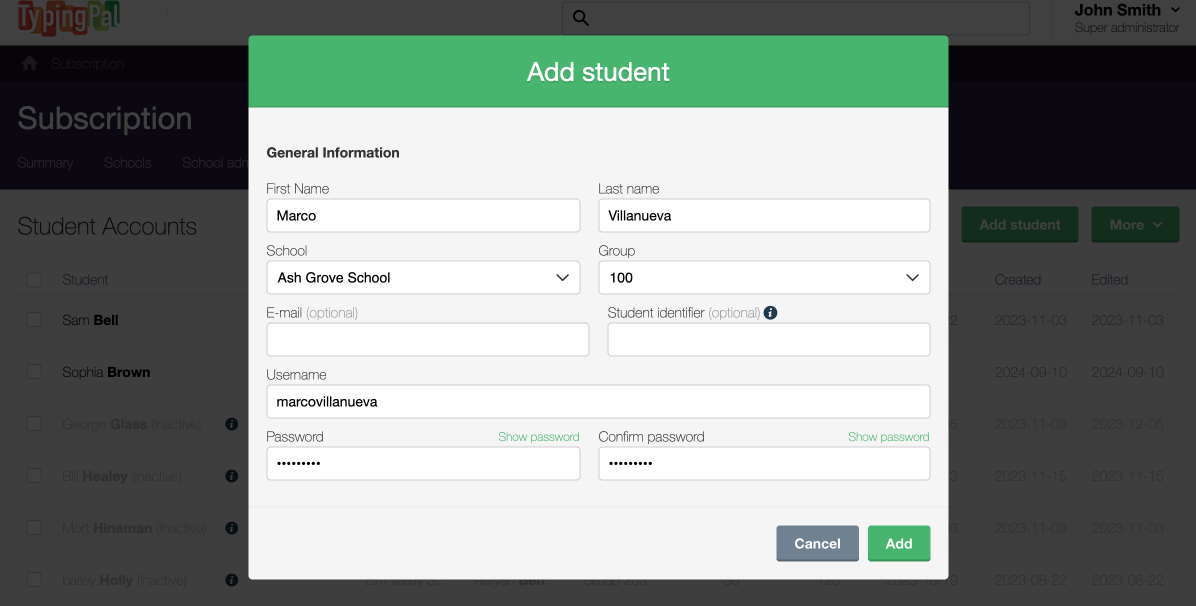
Task: Click the home icon in breadcrumb
Action: click(29, 63)
